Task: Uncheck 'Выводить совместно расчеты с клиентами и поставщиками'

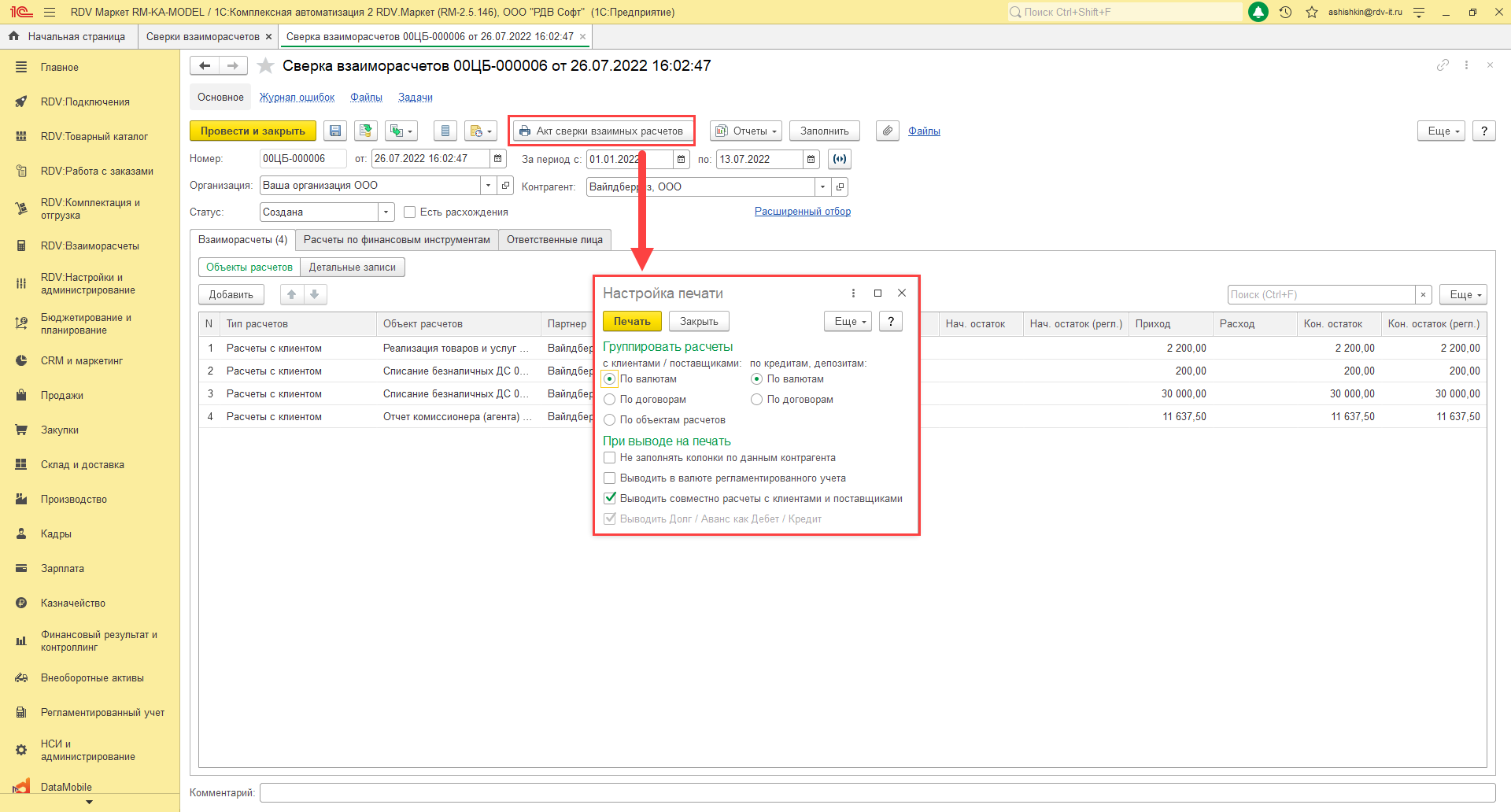Action: point(609,499)
